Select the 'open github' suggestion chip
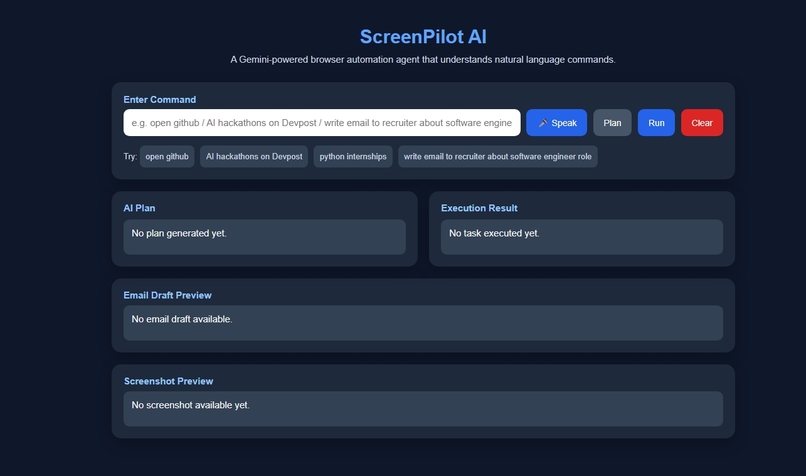Screen dimensions: 806x476 click(167, 157)
